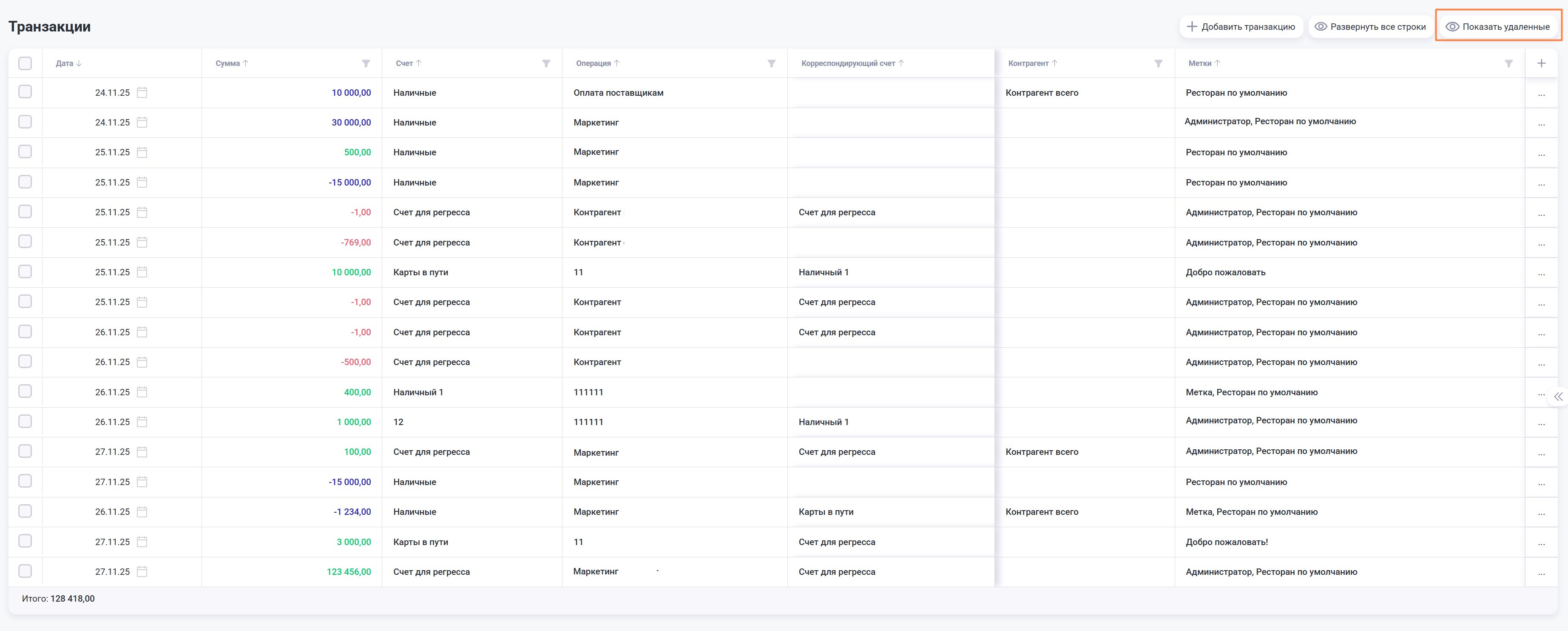Open calendar icon in 123 456,00 row
This screenshot has width=1568, height=631.
click(x=142, y=572)
